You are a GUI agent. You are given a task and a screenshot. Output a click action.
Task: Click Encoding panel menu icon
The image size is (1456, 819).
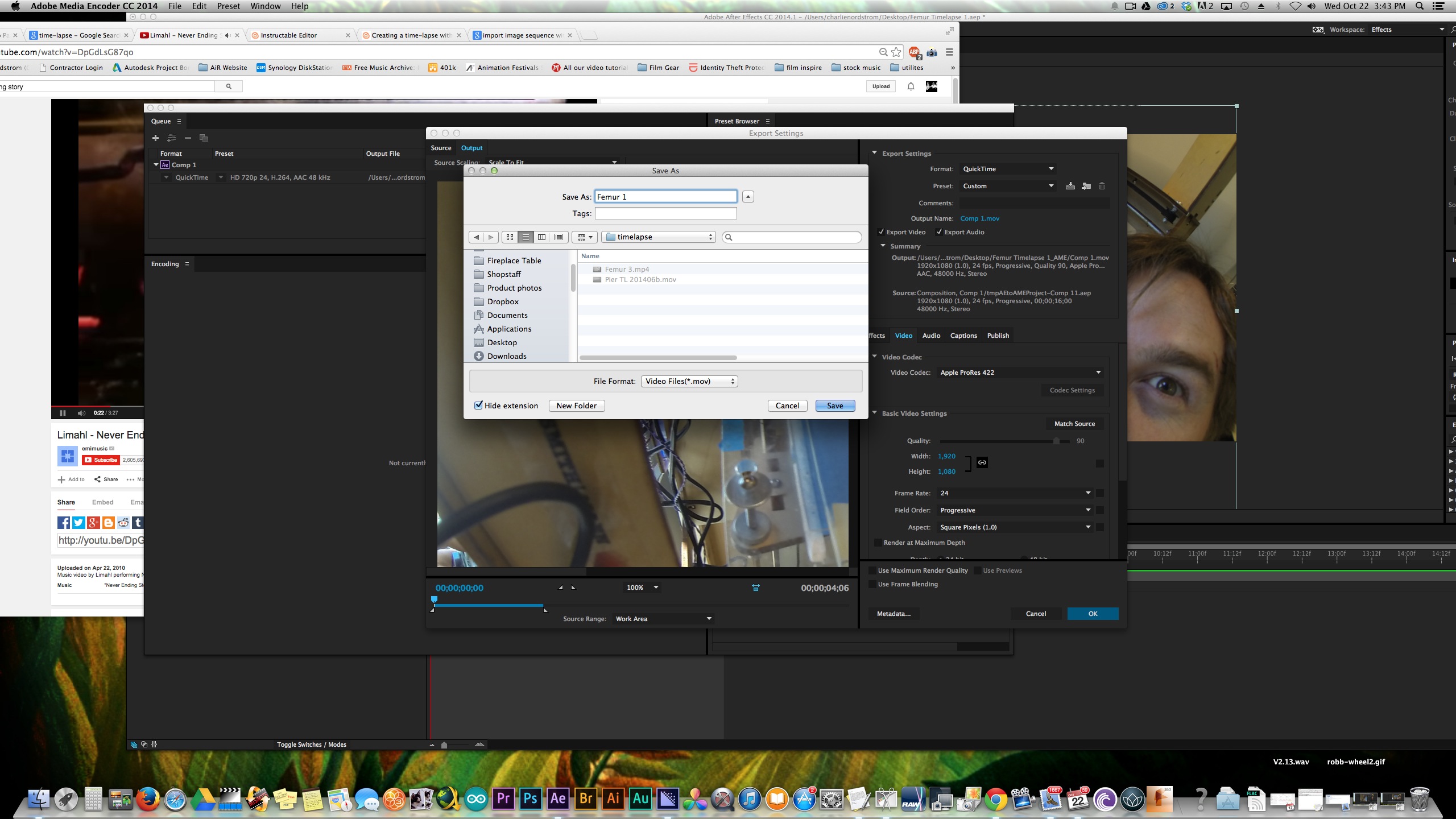pos(187,264)
